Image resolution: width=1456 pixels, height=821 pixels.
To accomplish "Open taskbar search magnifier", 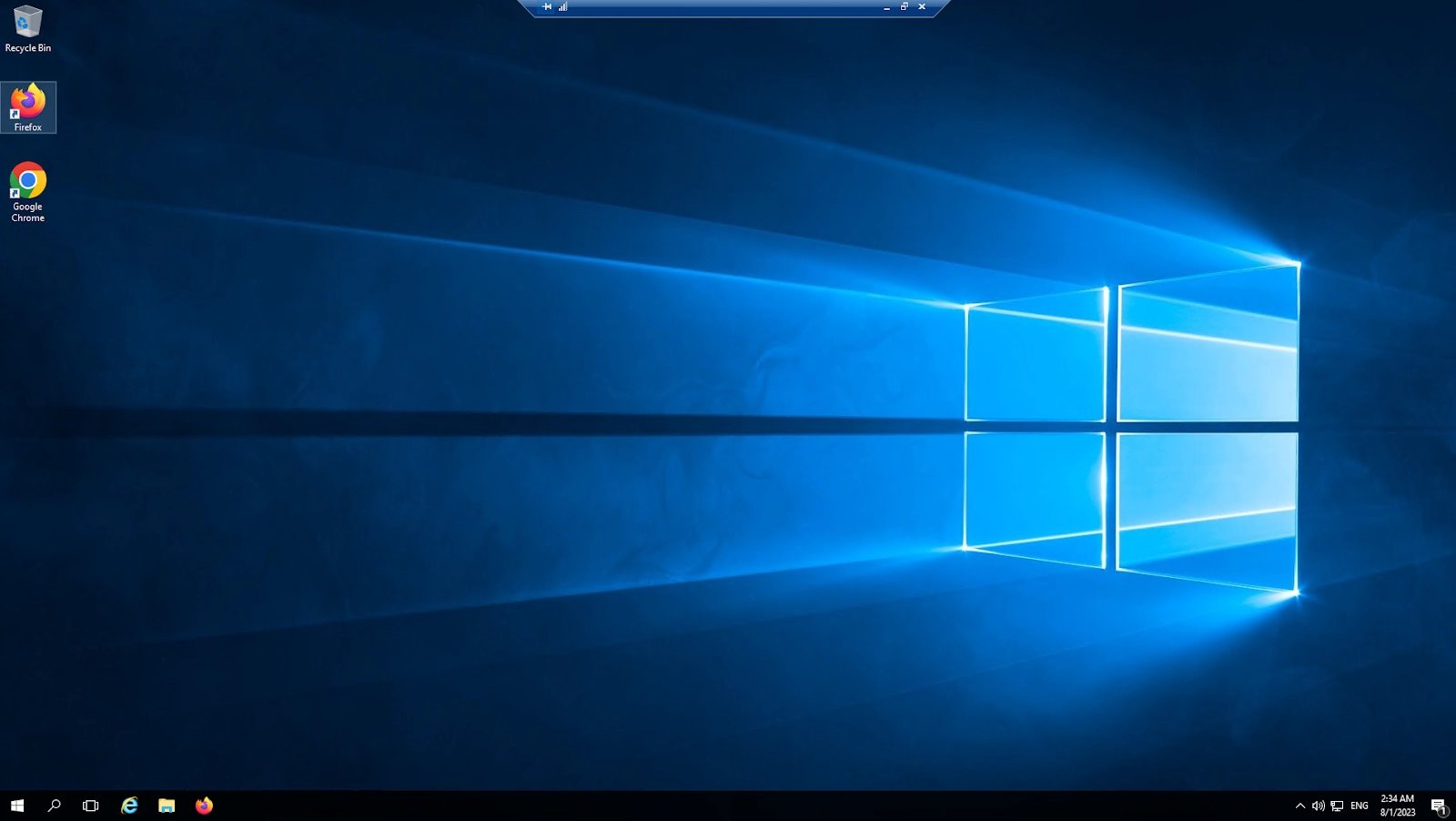I will pyautogui.click(x=55, y=806).
